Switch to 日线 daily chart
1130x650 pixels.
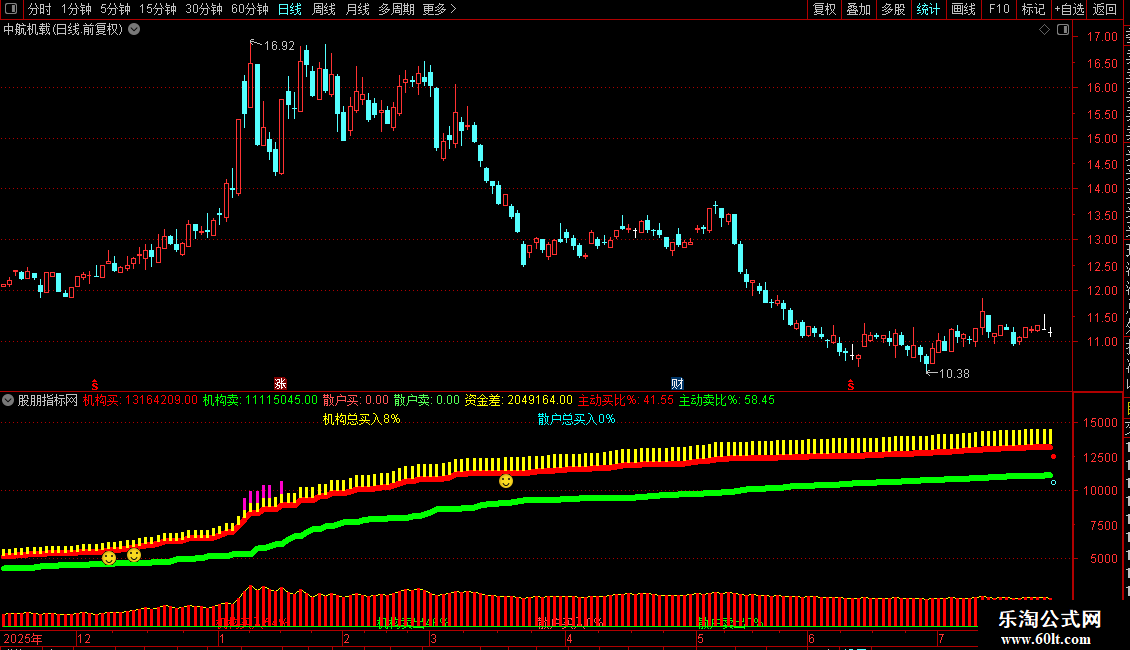click(x=290, y=9)
